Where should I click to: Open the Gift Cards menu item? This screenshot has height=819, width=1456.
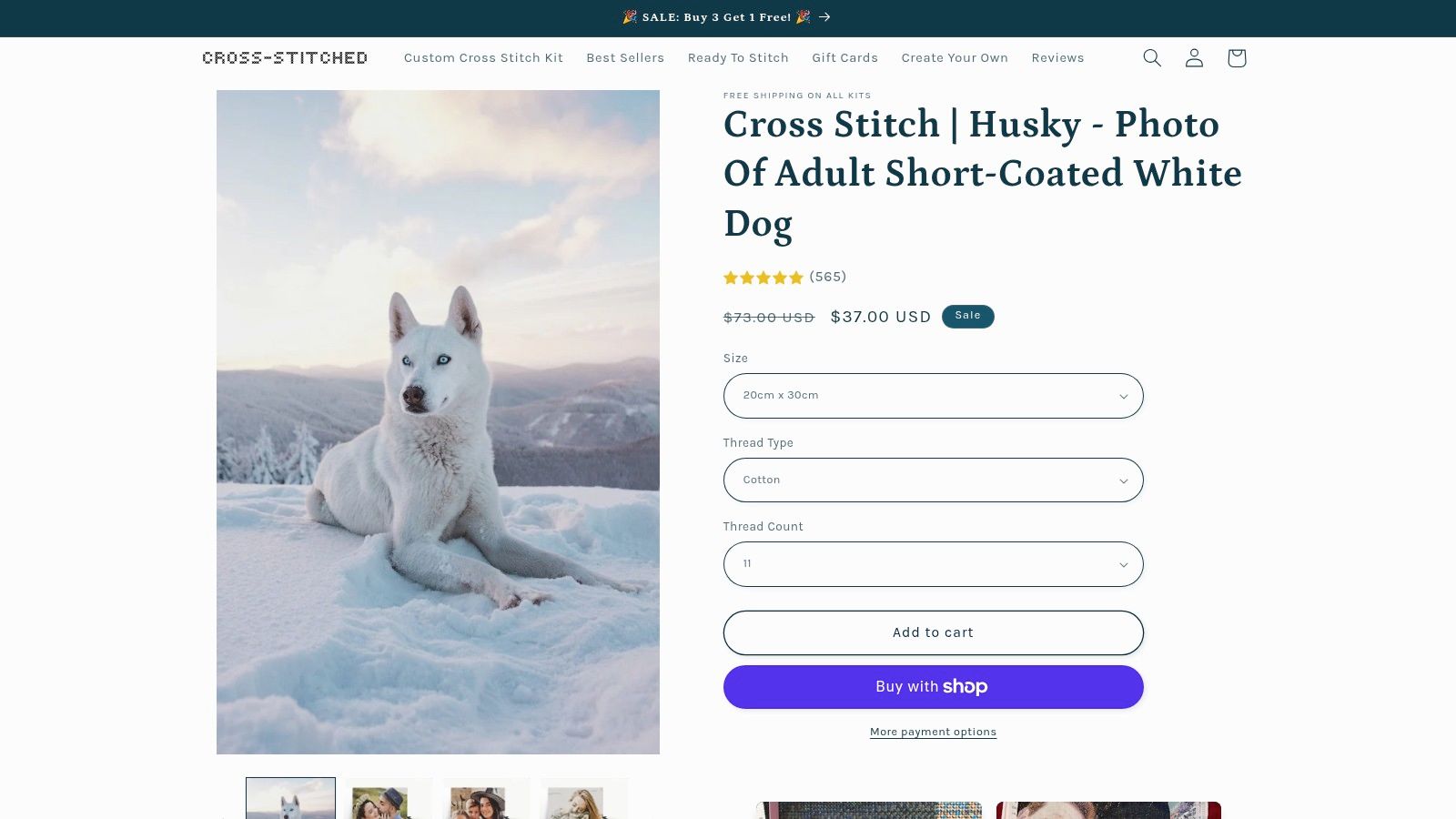[x=844, y=57]
